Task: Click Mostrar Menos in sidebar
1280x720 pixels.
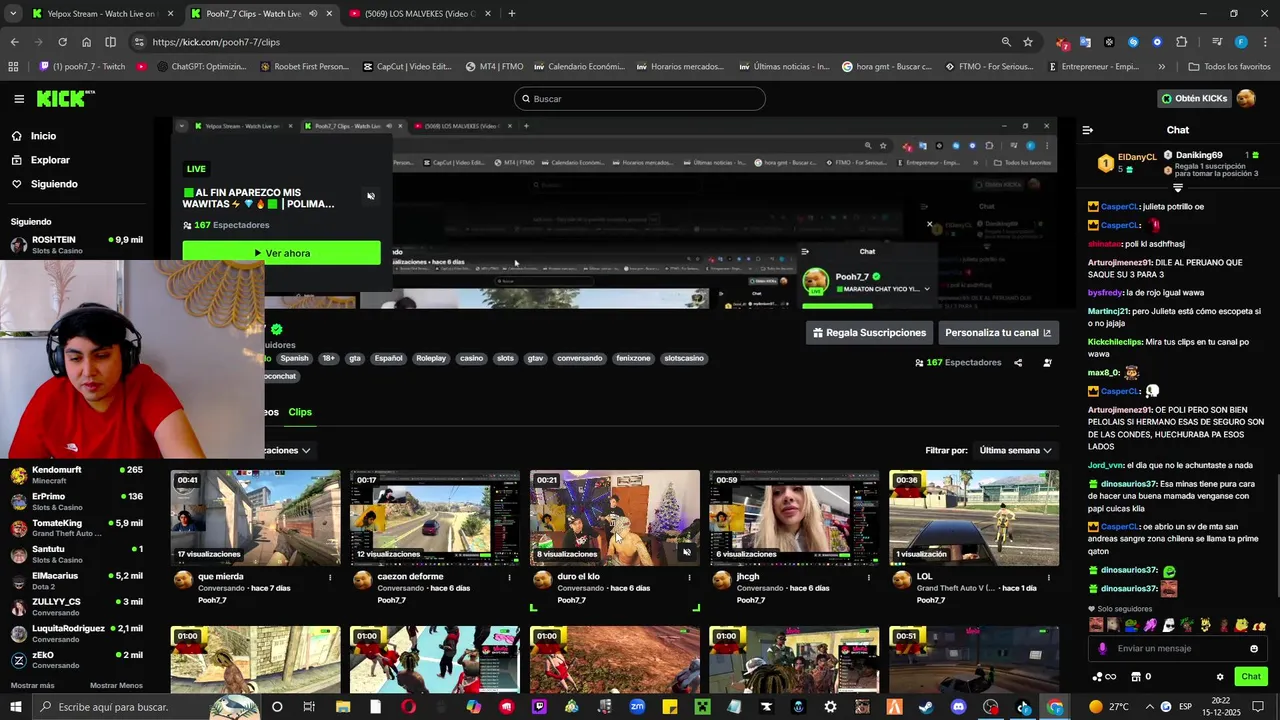Action: (x=116, y=685)
